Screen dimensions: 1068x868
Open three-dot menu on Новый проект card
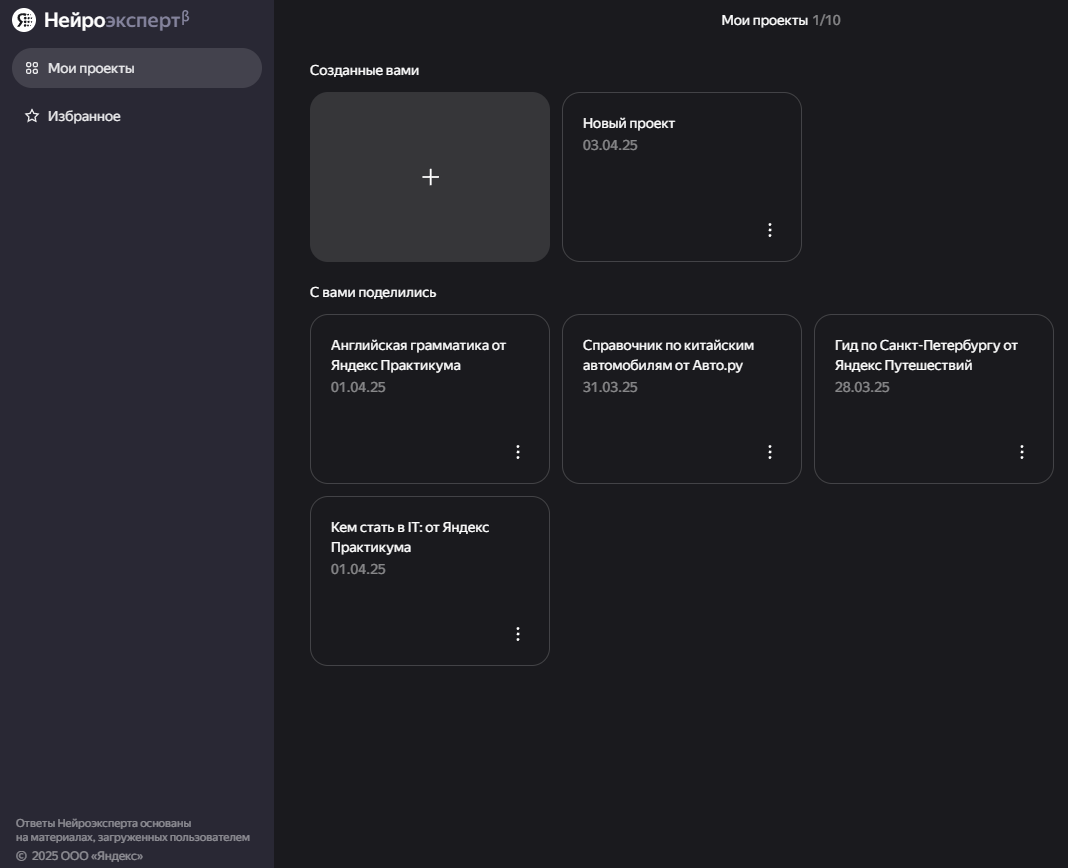pos(770,230)
